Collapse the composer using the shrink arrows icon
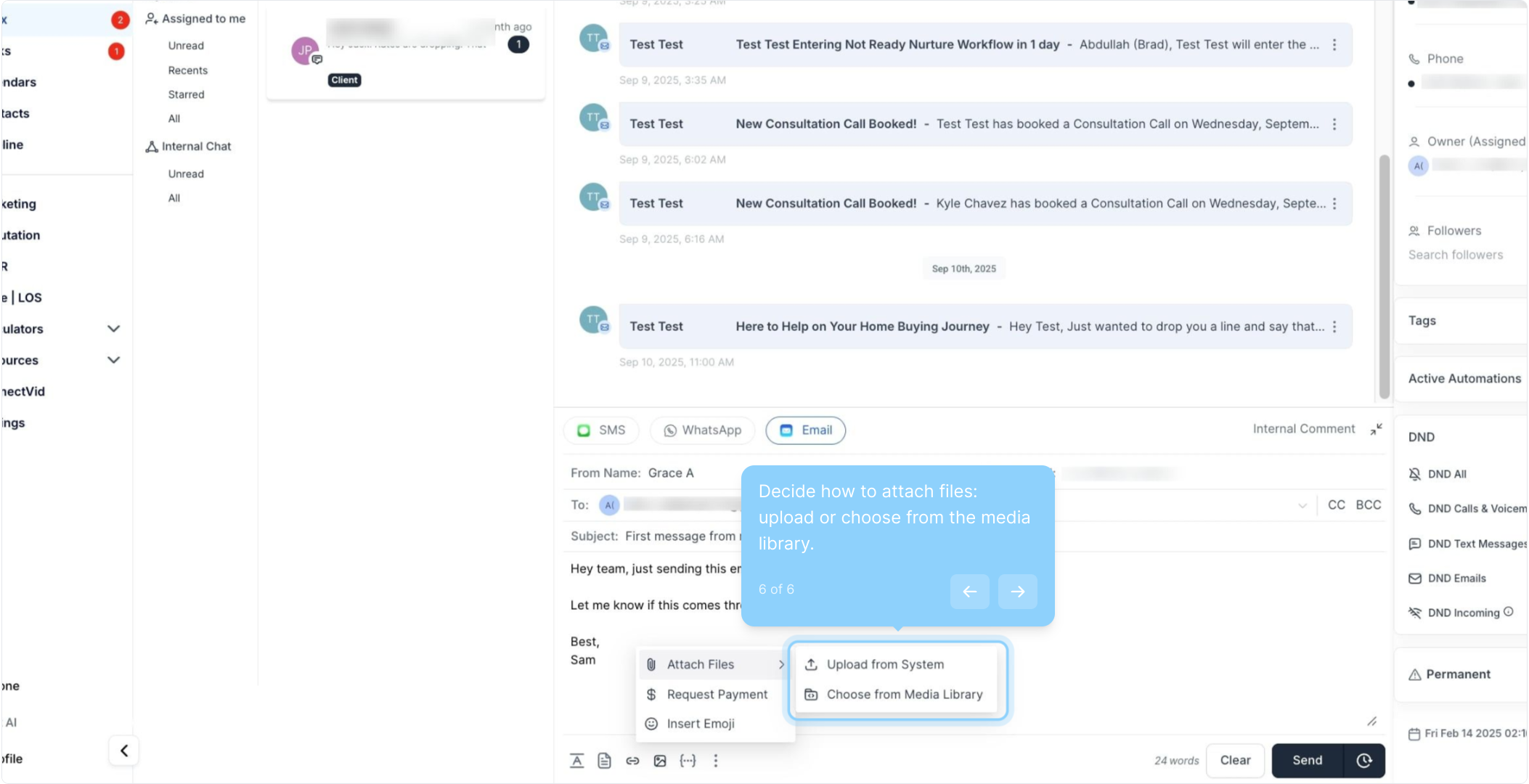 tap(1376, 429)
